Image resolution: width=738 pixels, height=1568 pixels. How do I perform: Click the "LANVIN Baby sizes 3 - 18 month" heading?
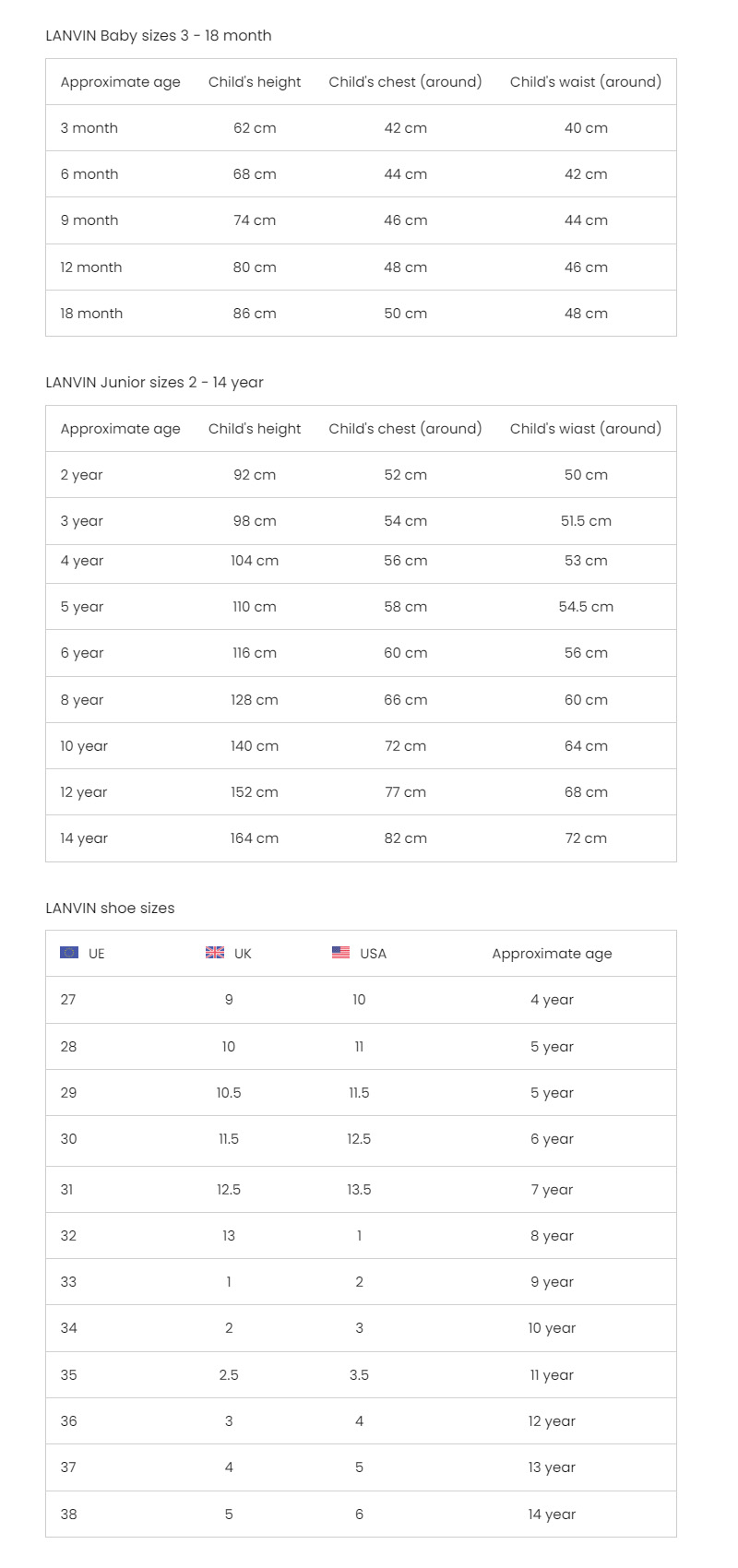tap(159, 36)
